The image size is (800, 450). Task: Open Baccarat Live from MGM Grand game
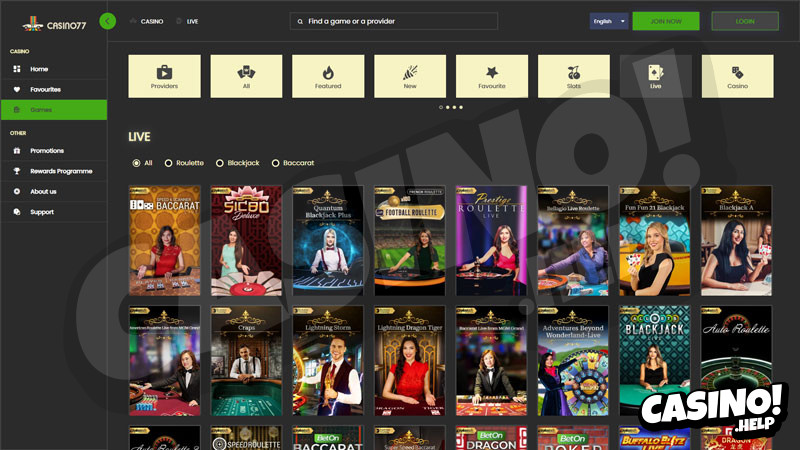491,361
